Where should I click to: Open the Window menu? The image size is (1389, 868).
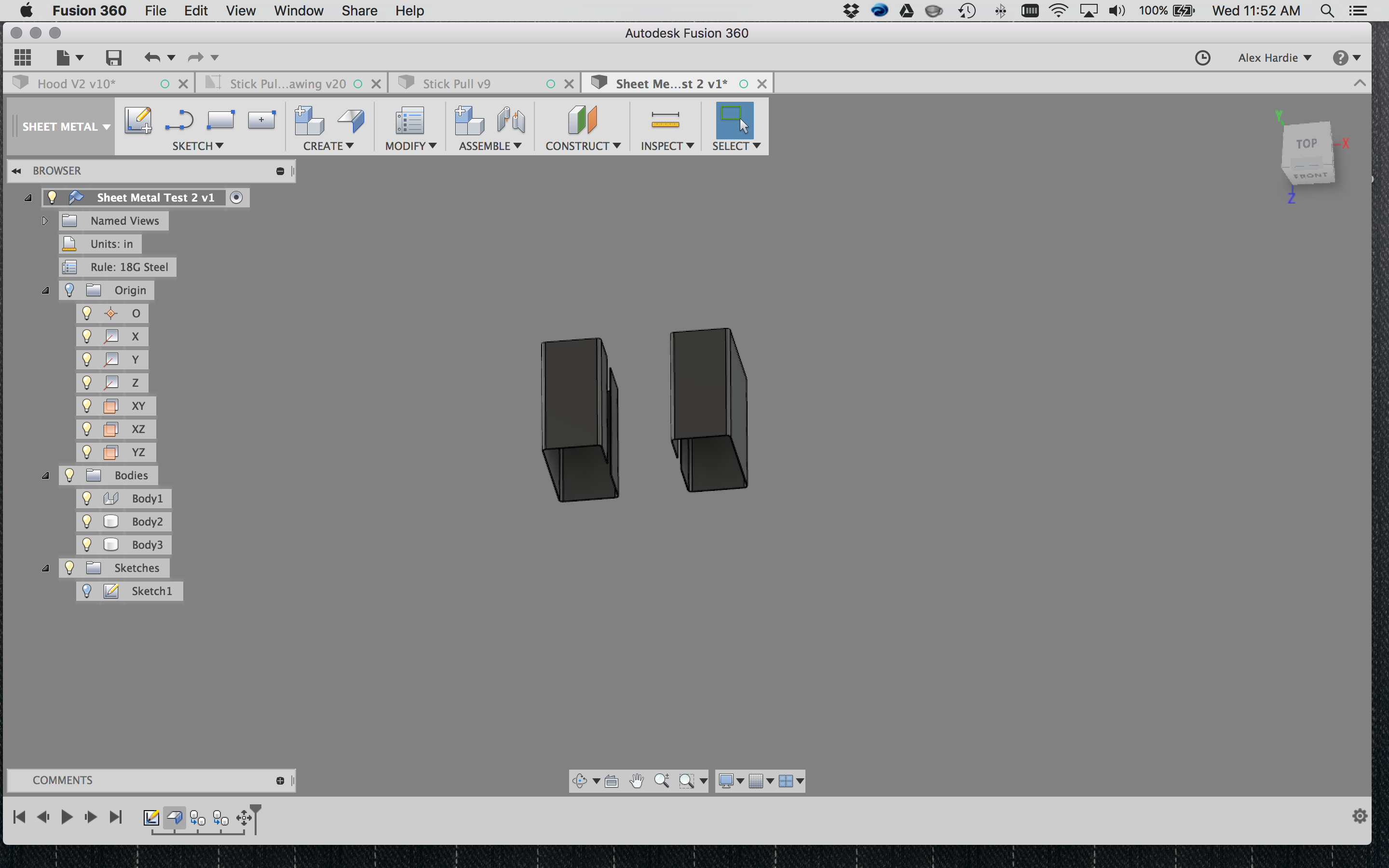pos(299,11)
